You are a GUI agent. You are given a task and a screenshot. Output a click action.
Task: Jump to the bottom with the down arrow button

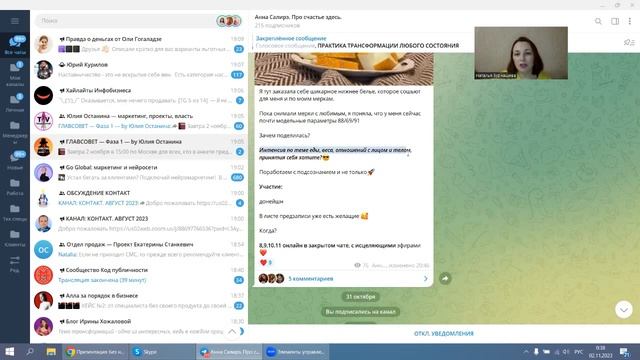624,310
